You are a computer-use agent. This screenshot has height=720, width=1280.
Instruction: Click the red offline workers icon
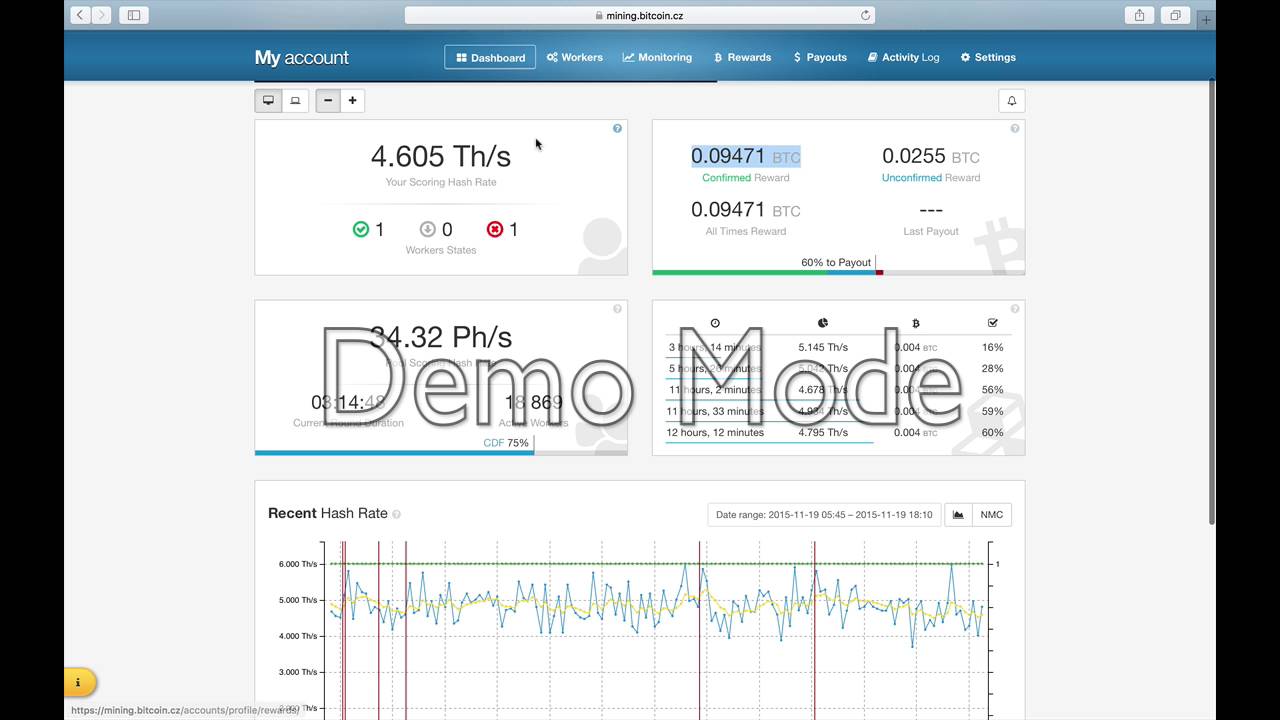[x=494, y=229]
